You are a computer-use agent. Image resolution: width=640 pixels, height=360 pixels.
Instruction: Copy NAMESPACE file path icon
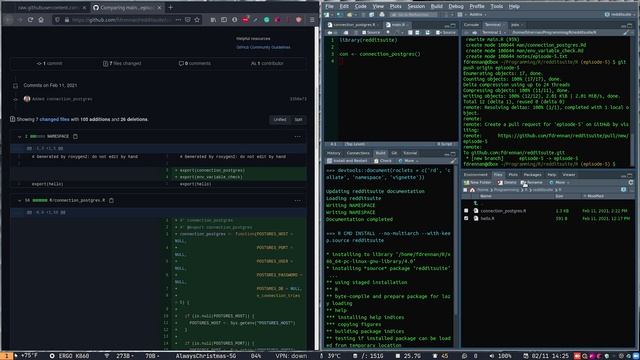click(76, 136)
